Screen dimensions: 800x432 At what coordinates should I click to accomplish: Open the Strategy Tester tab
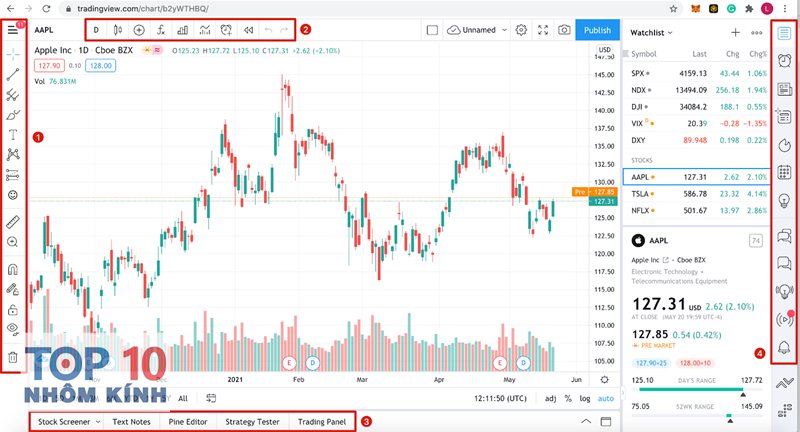252,422
